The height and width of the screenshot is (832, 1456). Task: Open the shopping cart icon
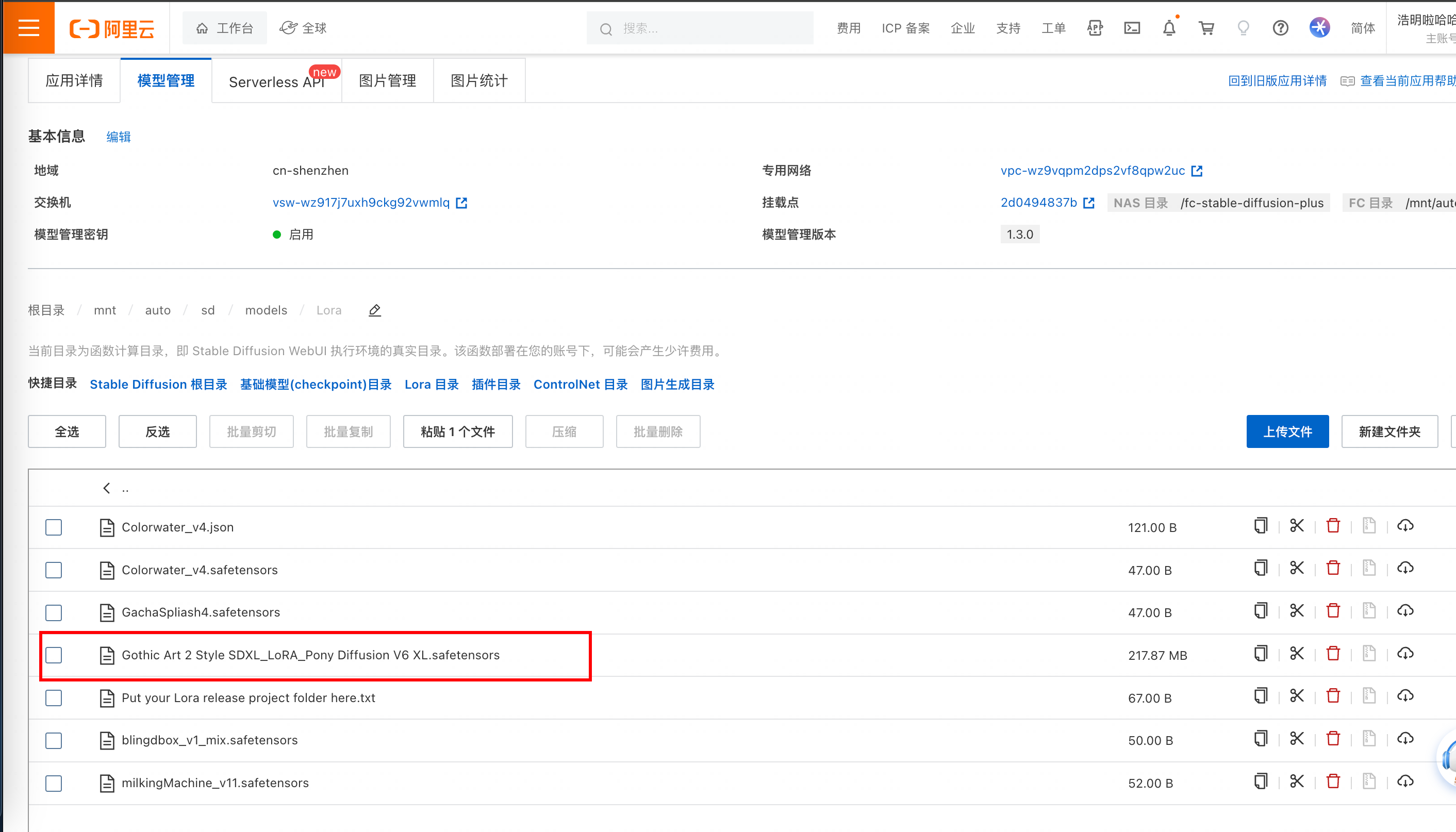point(1206,28)
